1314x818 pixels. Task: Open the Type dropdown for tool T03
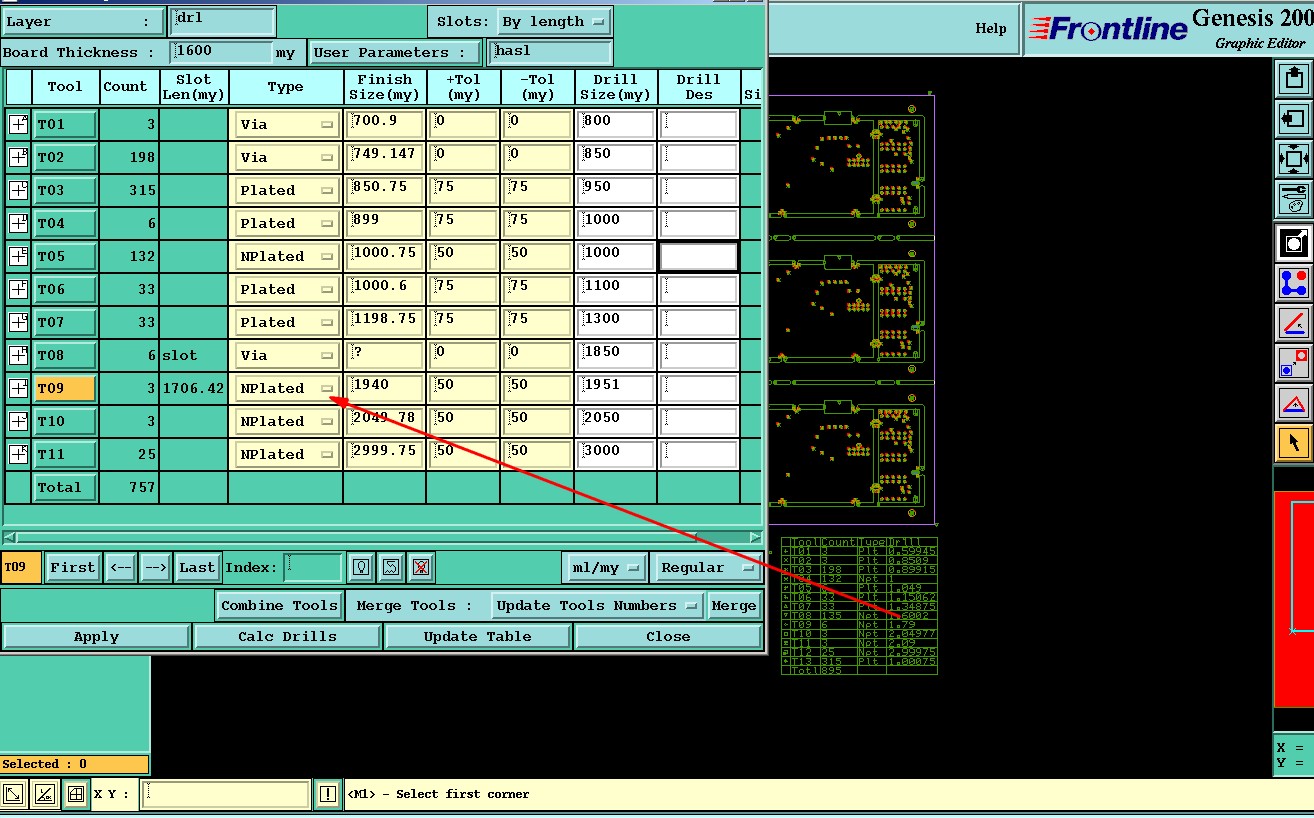point(287,190)
